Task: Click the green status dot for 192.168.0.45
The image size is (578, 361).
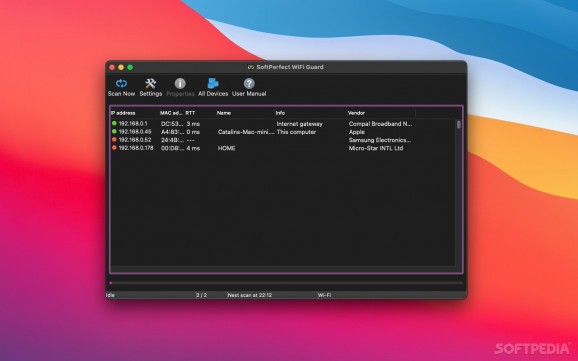Action: click(x=114, y=132)
